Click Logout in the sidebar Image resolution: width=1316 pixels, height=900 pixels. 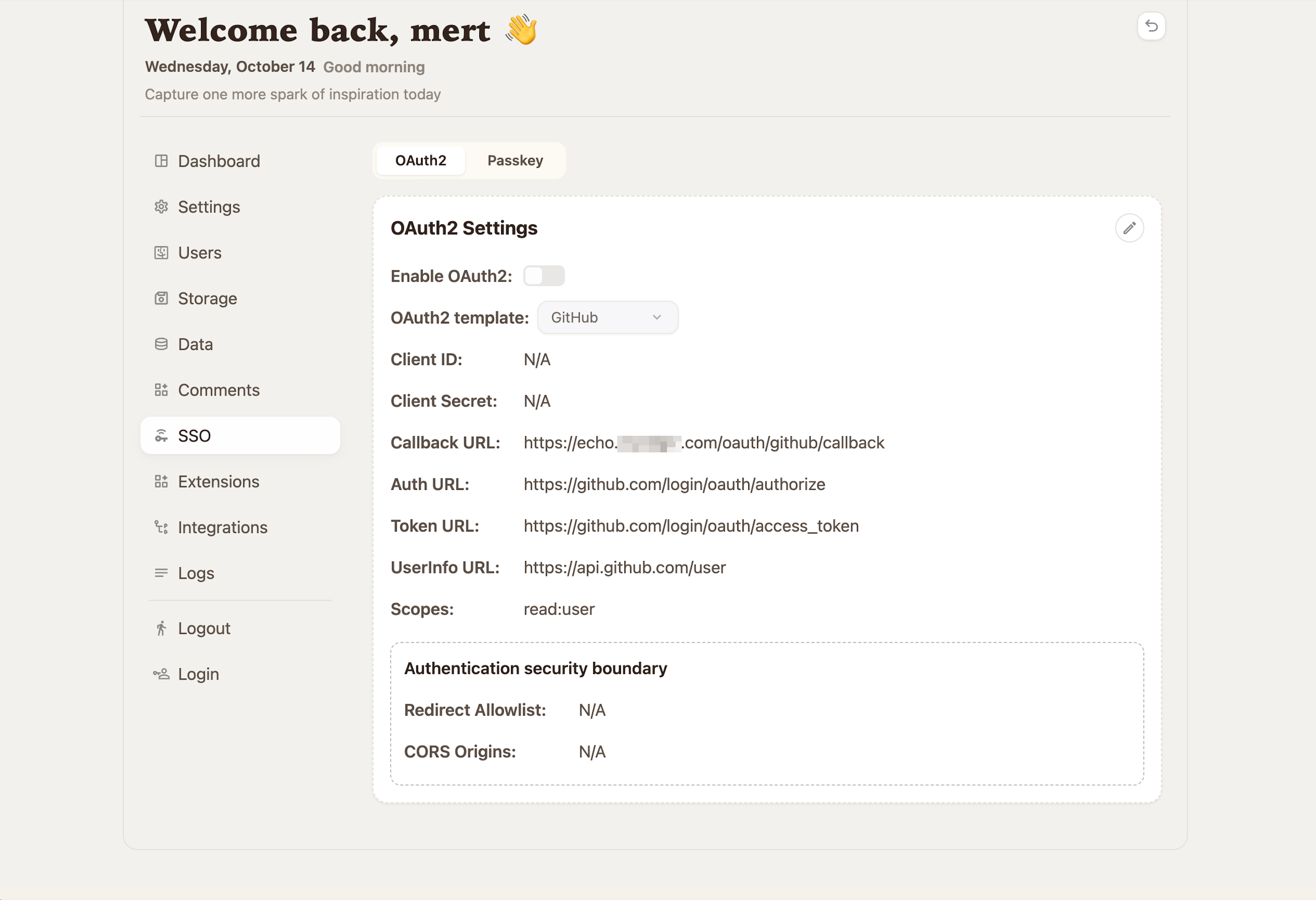tap(240, 628)
